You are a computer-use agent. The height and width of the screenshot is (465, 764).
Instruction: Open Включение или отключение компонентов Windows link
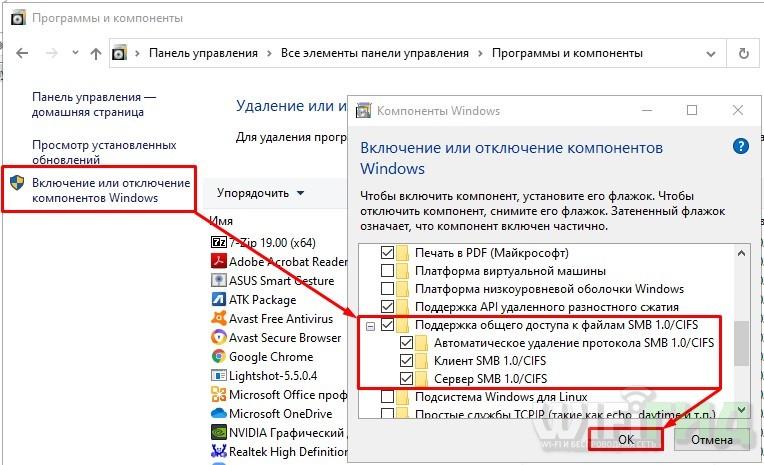[111, 190]
